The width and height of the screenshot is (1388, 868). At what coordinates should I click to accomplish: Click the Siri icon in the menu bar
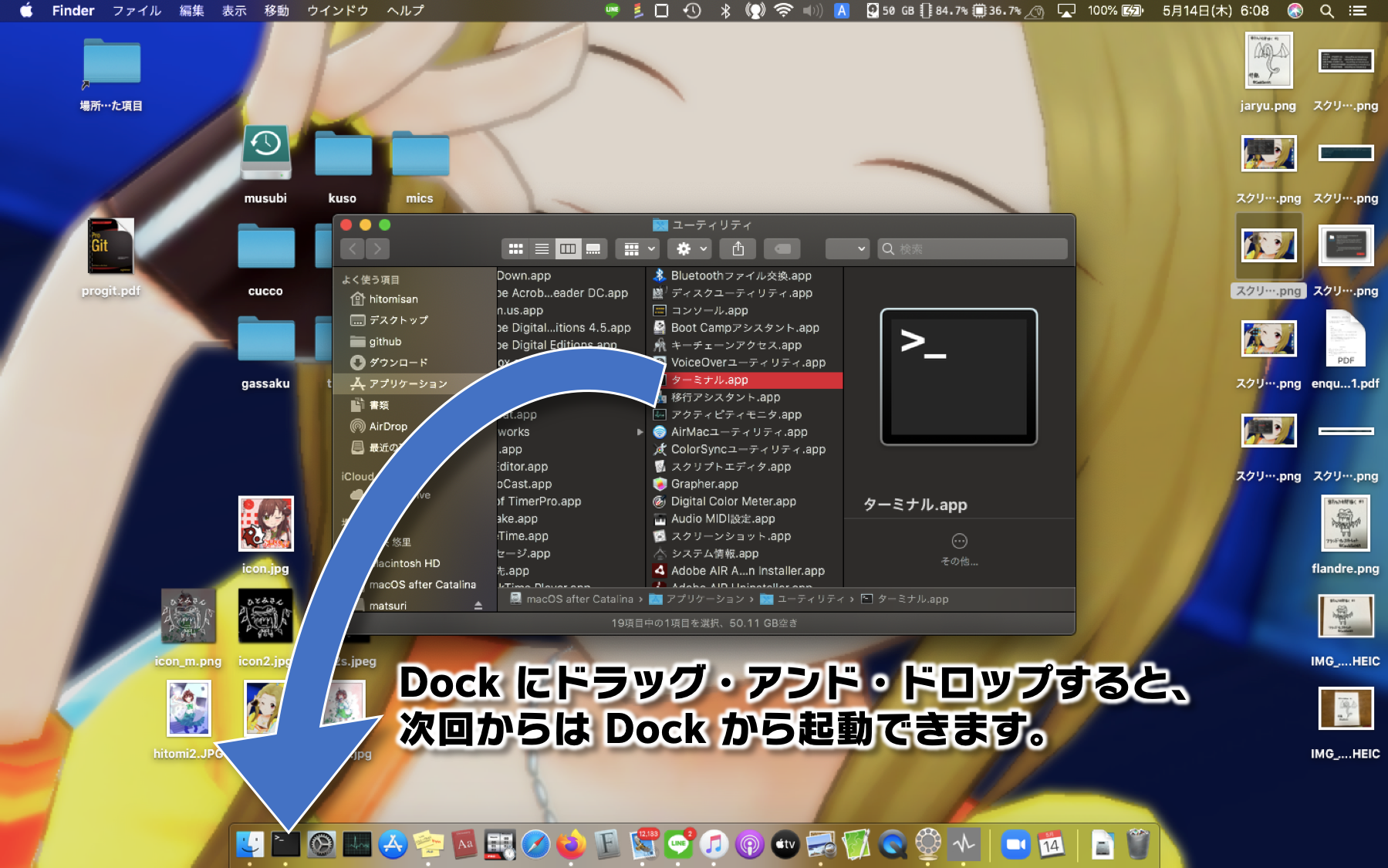click(1295, 11)
